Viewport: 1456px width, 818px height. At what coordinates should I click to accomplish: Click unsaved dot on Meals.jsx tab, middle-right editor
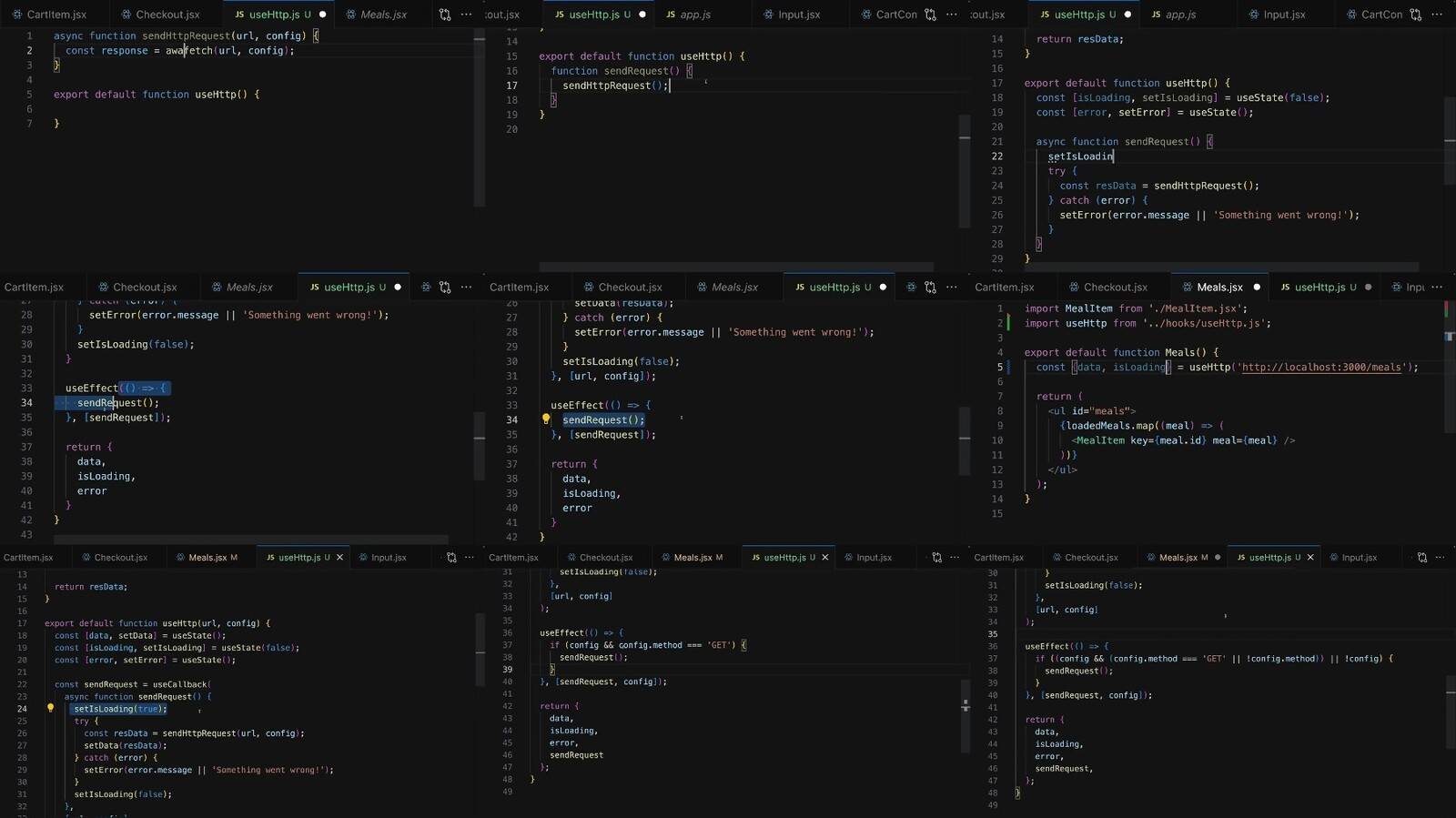1257,288
